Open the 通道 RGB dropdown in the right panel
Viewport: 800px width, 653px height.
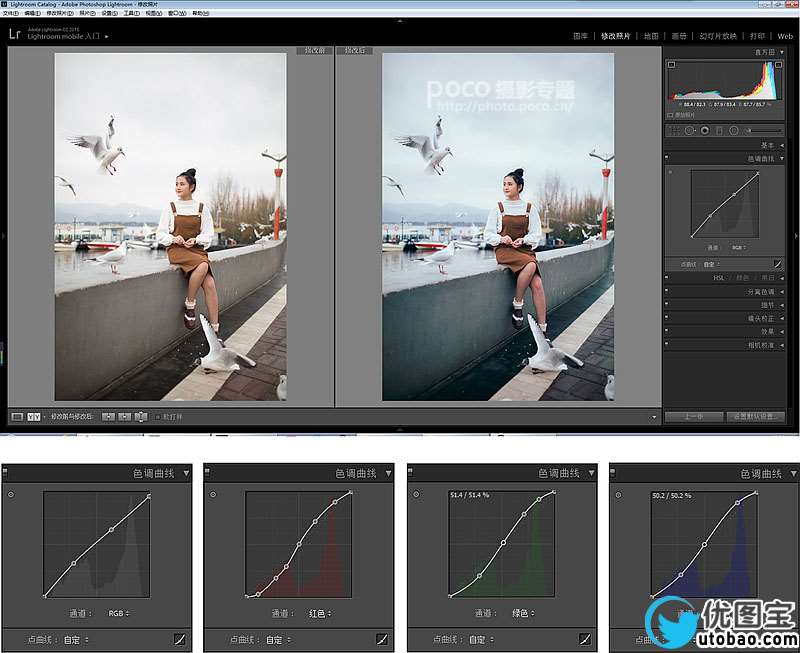[x=739, y=247]
